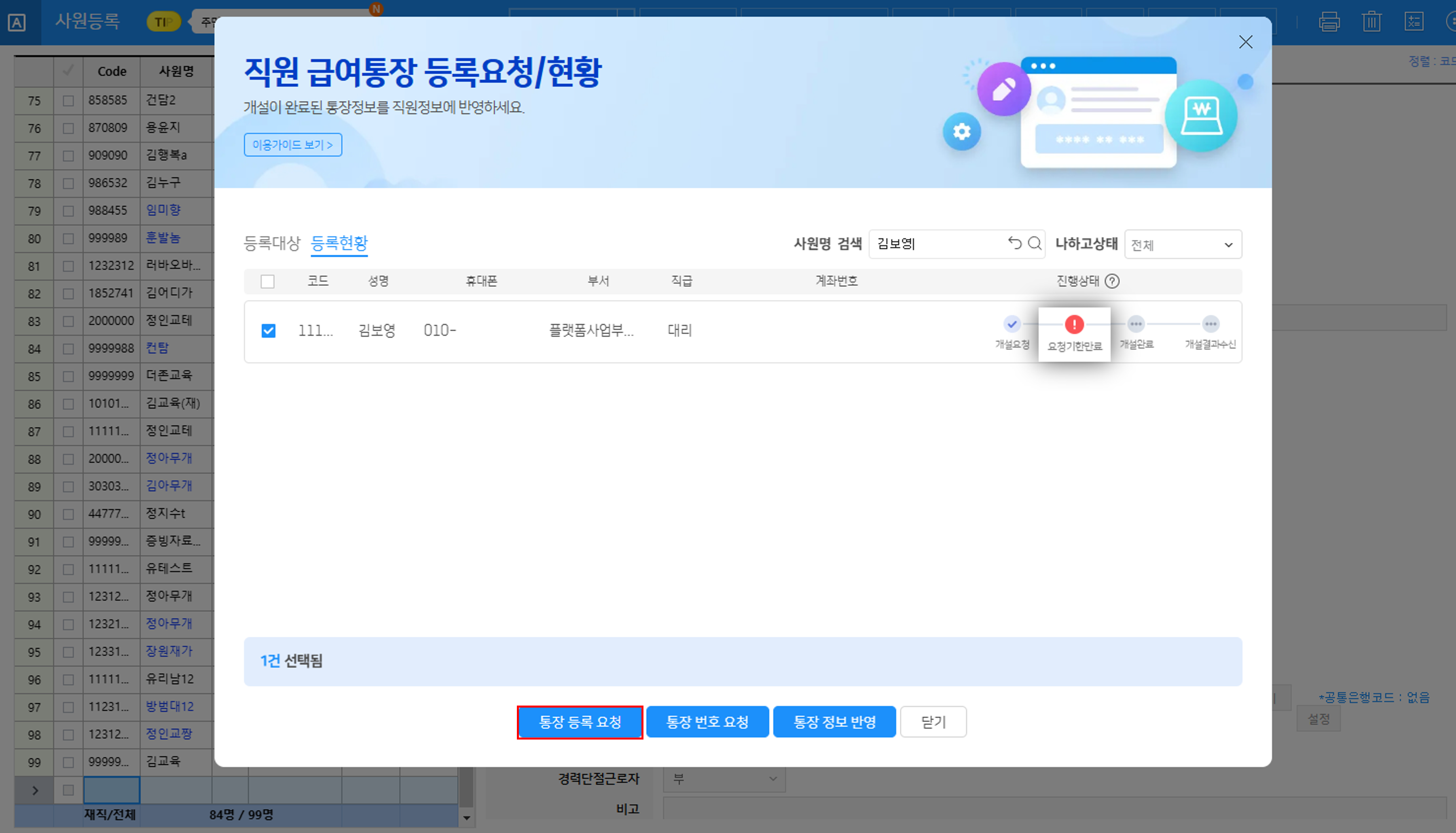Select the 등록현황 tab

339,243
